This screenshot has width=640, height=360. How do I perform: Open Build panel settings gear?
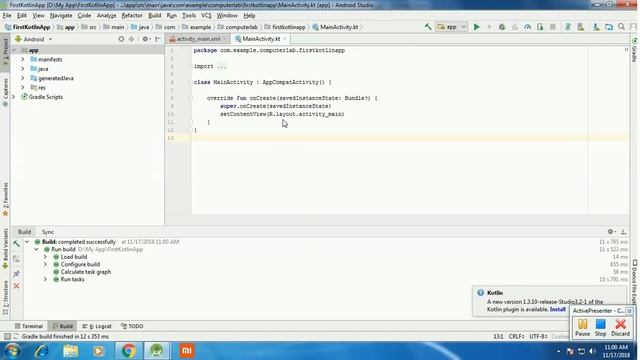[x=611, y=232]
